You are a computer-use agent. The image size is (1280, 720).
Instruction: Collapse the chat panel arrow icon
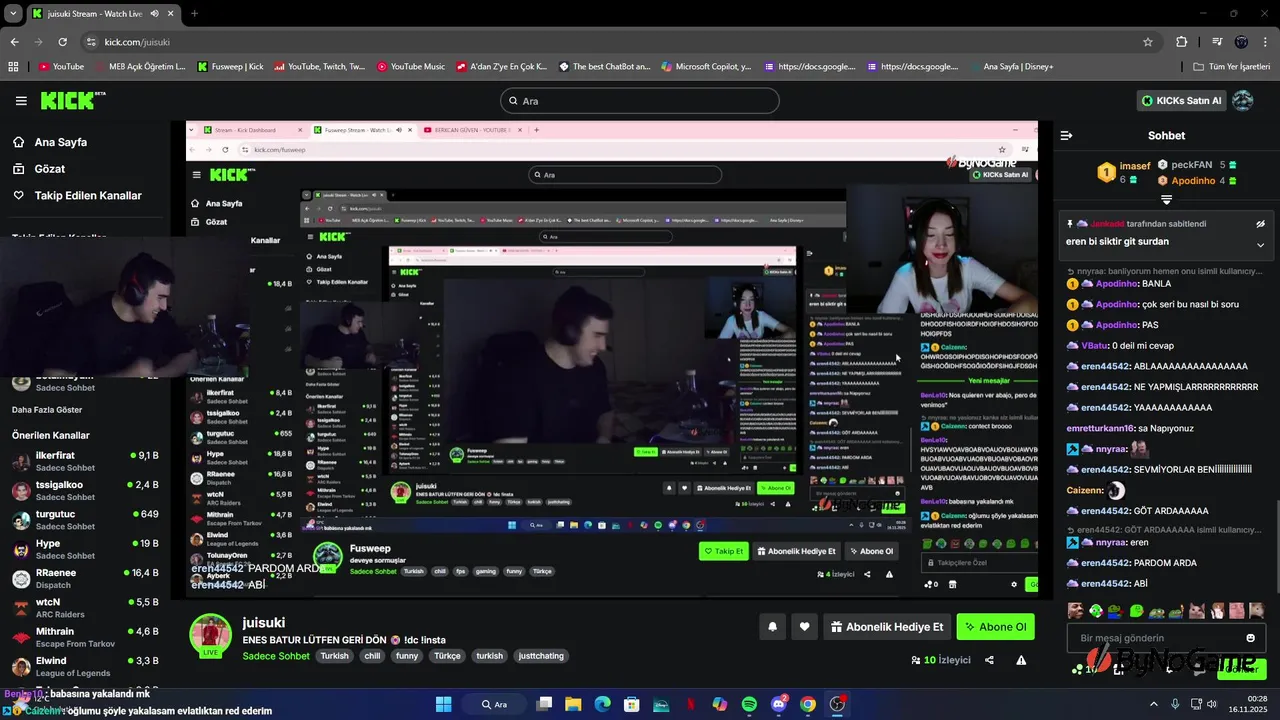[1066, 135]
